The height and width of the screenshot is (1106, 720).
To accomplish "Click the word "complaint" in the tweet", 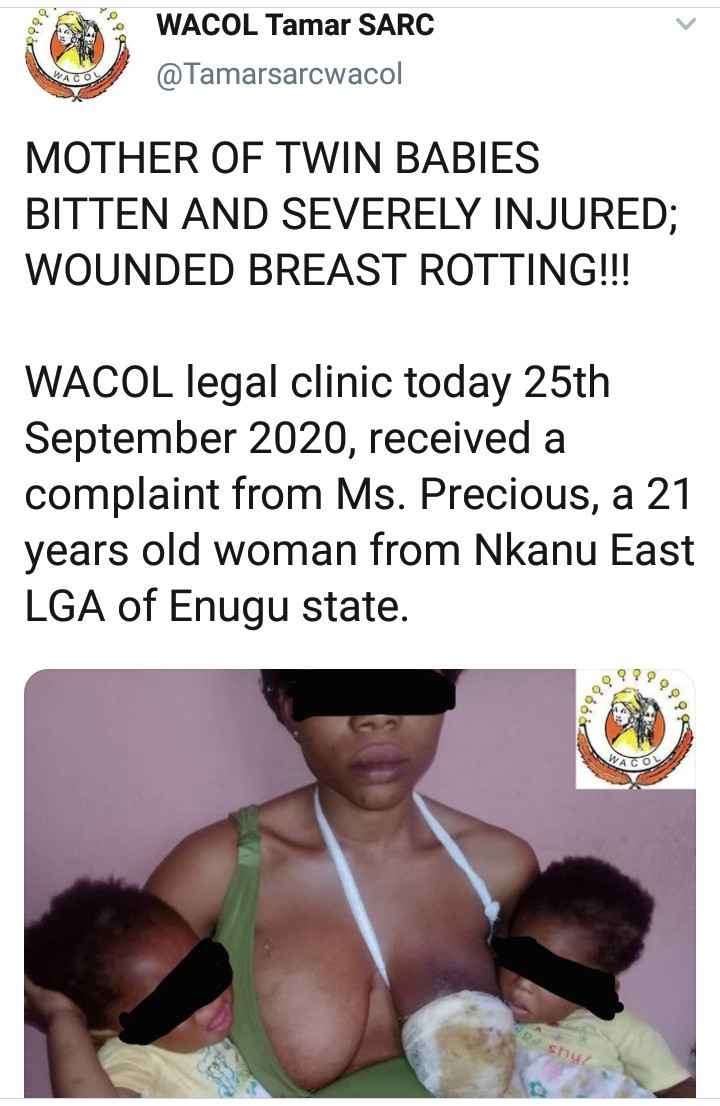I will [x=122, y=495].
